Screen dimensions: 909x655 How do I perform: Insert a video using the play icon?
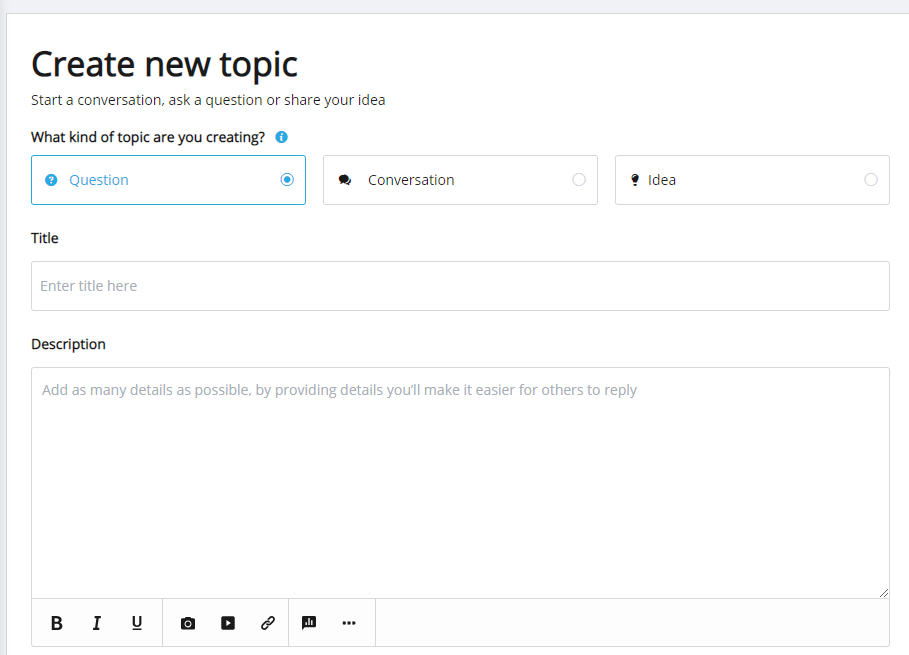click(228, 623)
